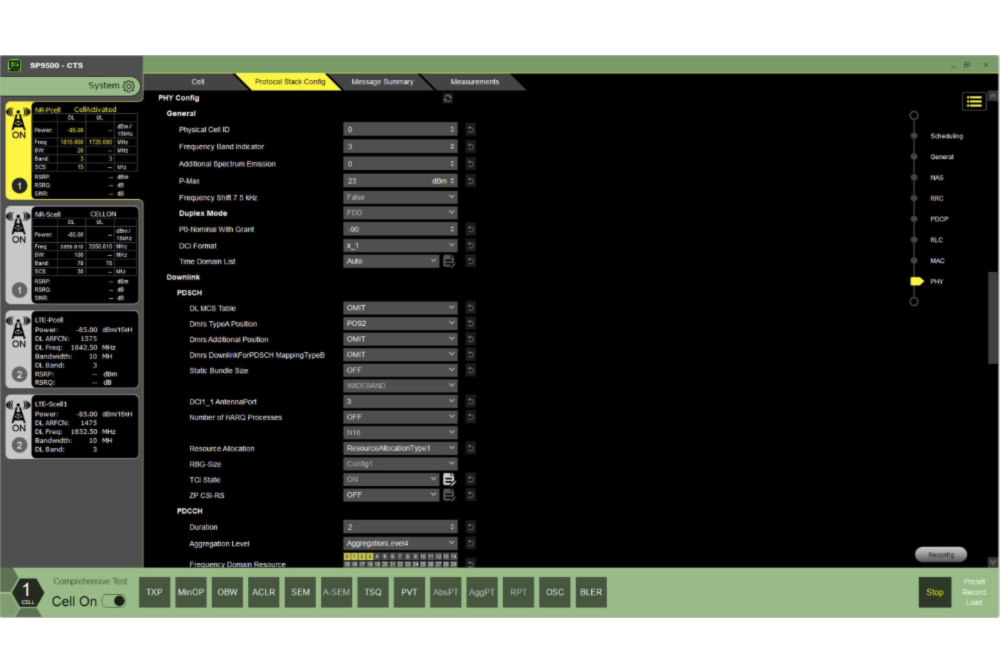Click the Stop button

point(934,592)
